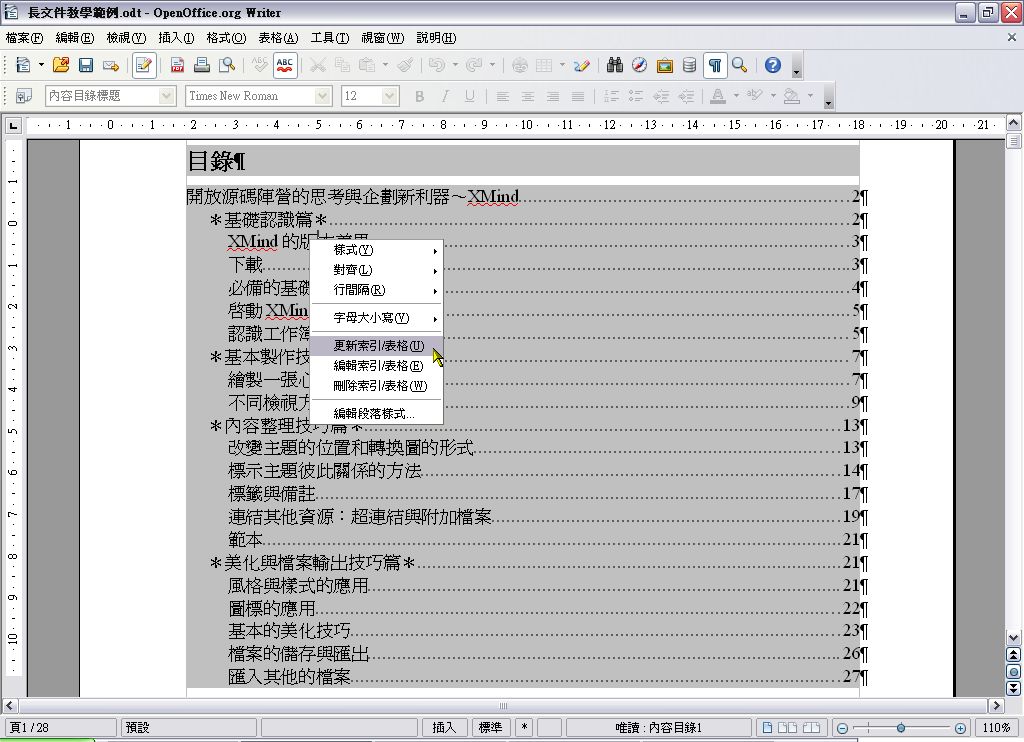Click the book view layout icon
Image resolution: width=1024 pixels, height=742 pixels.
point(811,728)
